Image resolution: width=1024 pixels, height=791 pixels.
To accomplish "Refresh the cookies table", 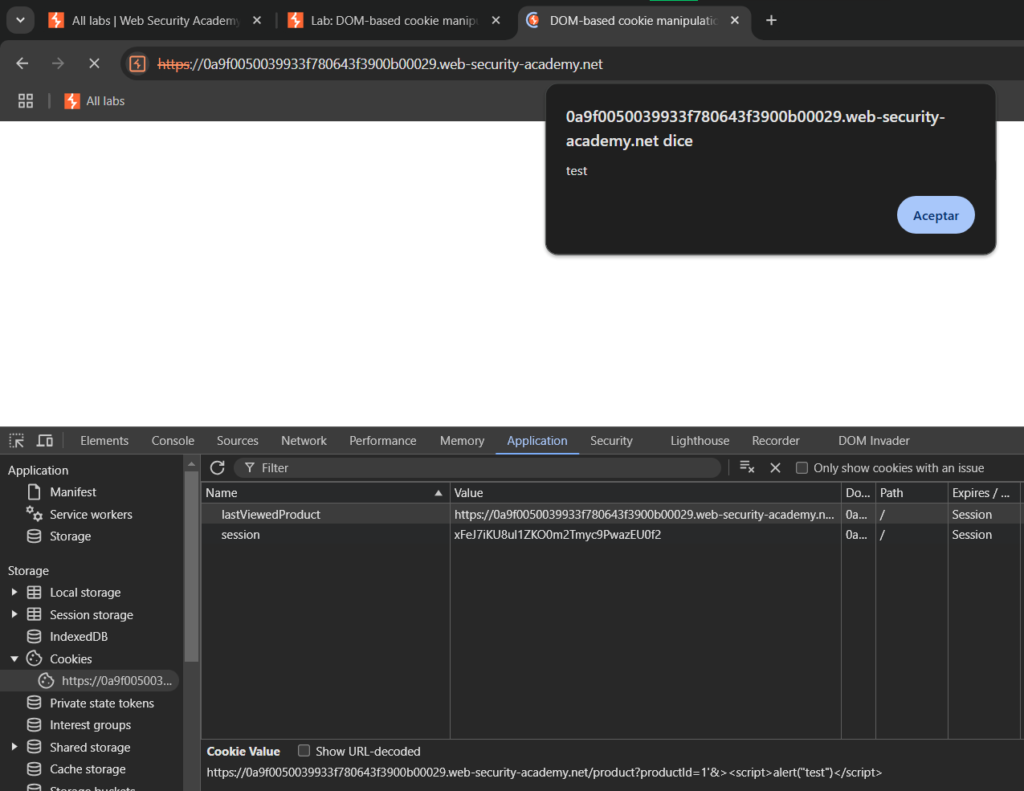I will [217, 468].
